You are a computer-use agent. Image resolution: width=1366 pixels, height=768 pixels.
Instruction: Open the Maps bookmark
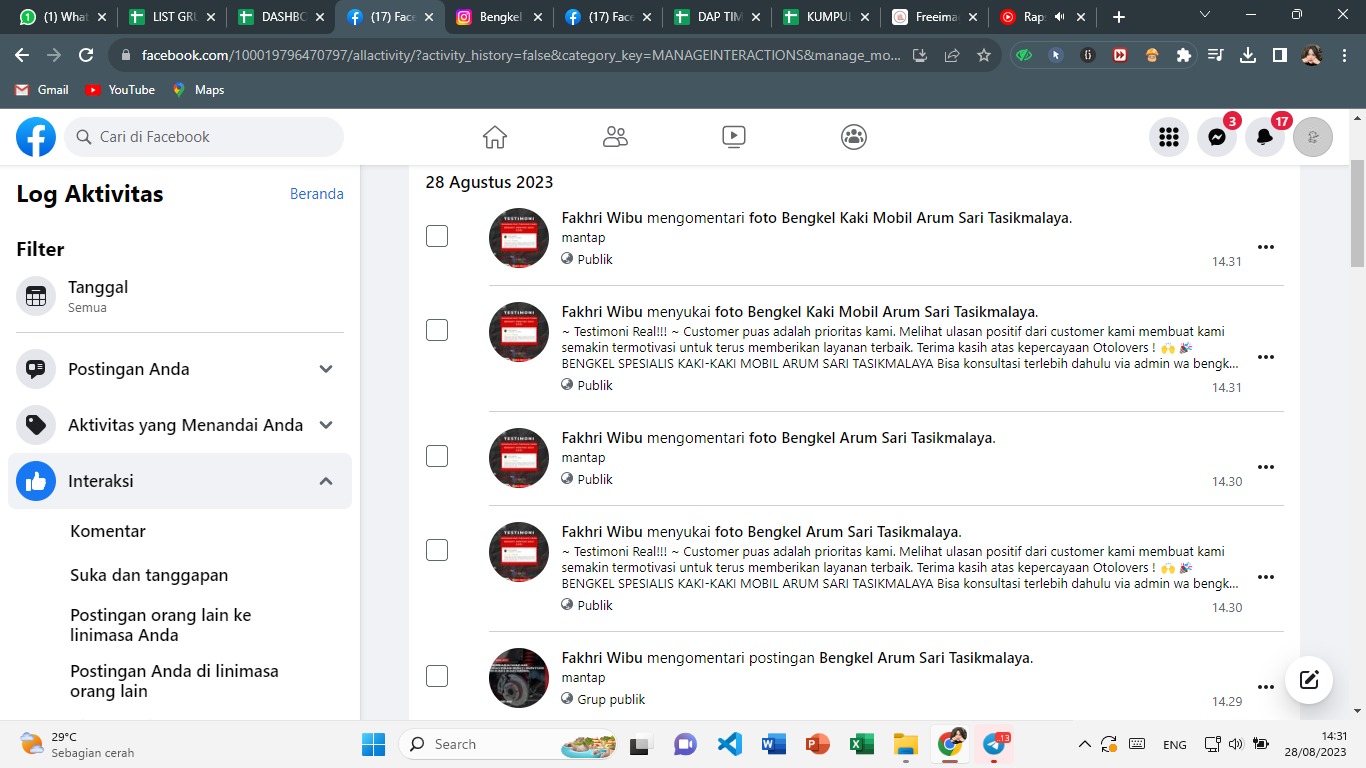(x=198, y=90)
